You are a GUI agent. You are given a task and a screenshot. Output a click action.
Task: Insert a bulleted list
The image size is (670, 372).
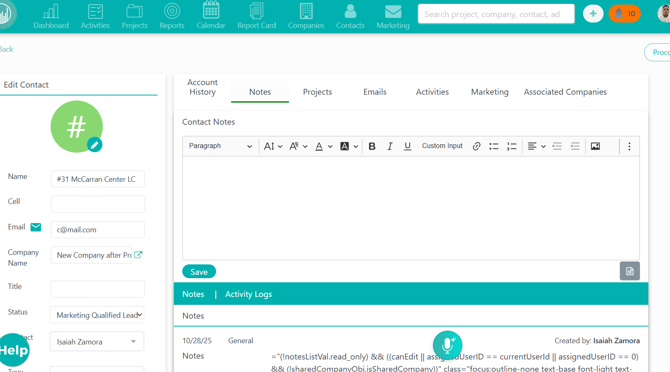[x=494, y=146]
